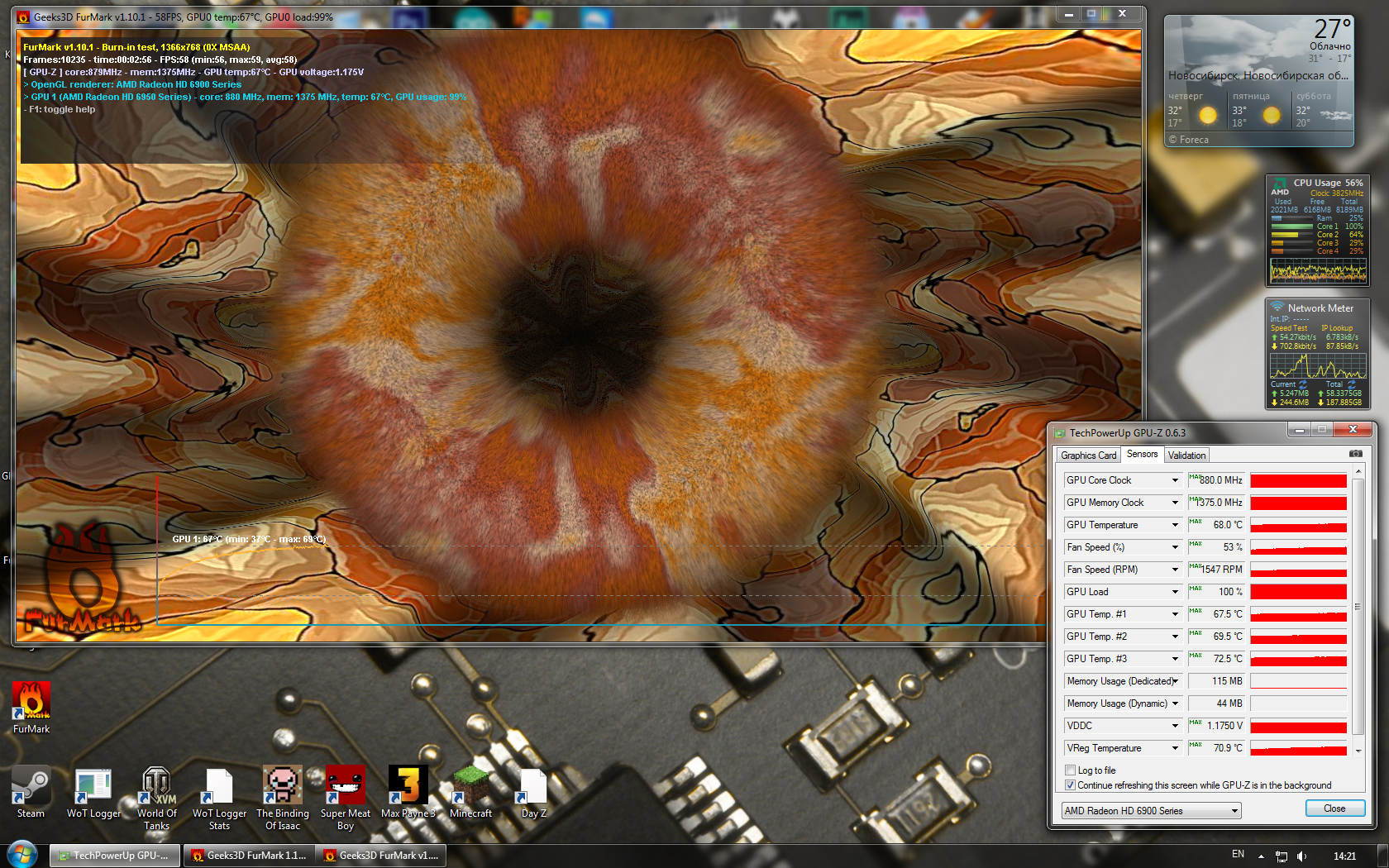
Task: Expand the GPU Core Clock dropdown
Action: [x=1175, y=480]
